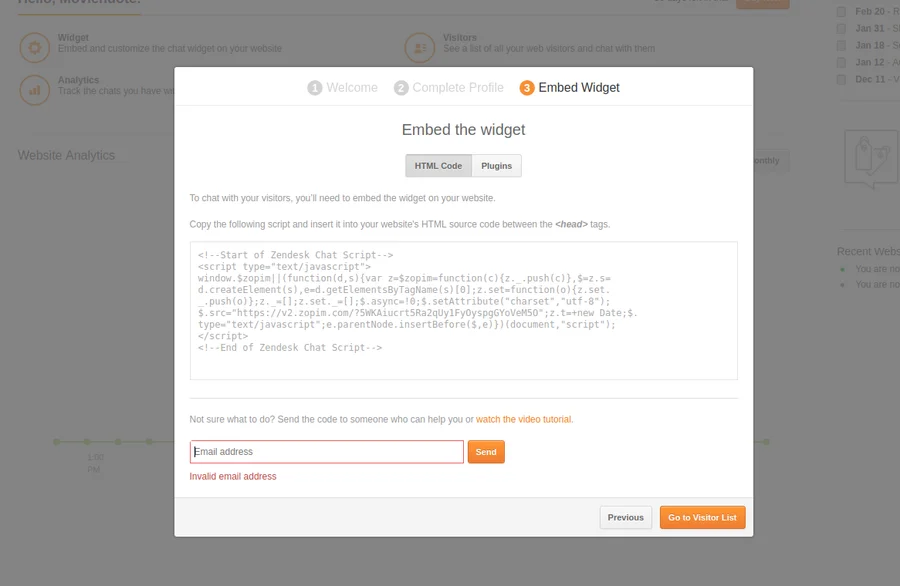Viewport: 900px width, 586px height.
Task: Click the Analytics bar chart icon
Action: tap(35, 89)
